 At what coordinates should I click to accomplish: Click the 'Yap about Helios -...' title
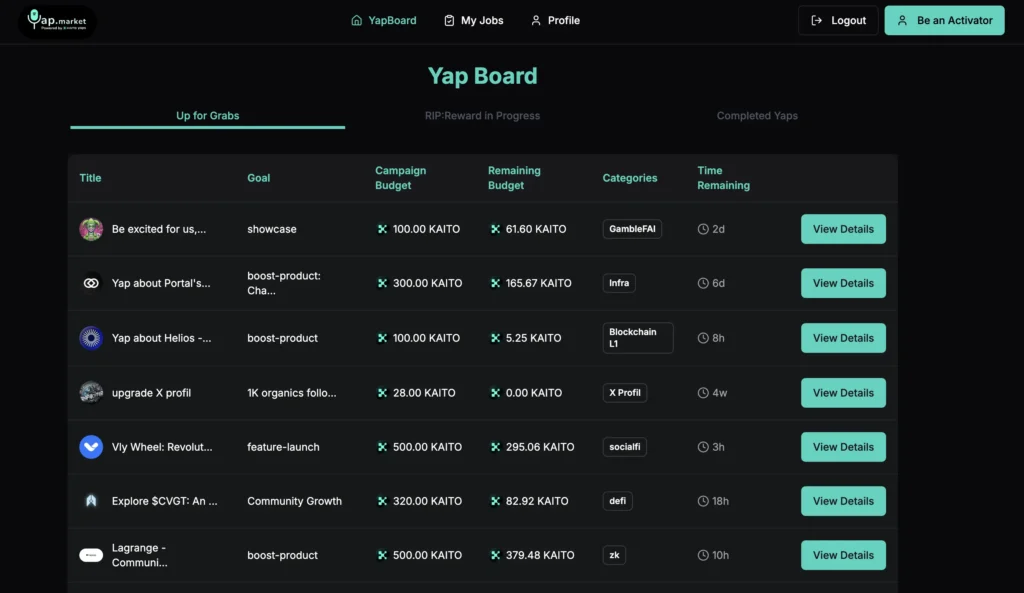pyautogui.click(x=161, y=338)
